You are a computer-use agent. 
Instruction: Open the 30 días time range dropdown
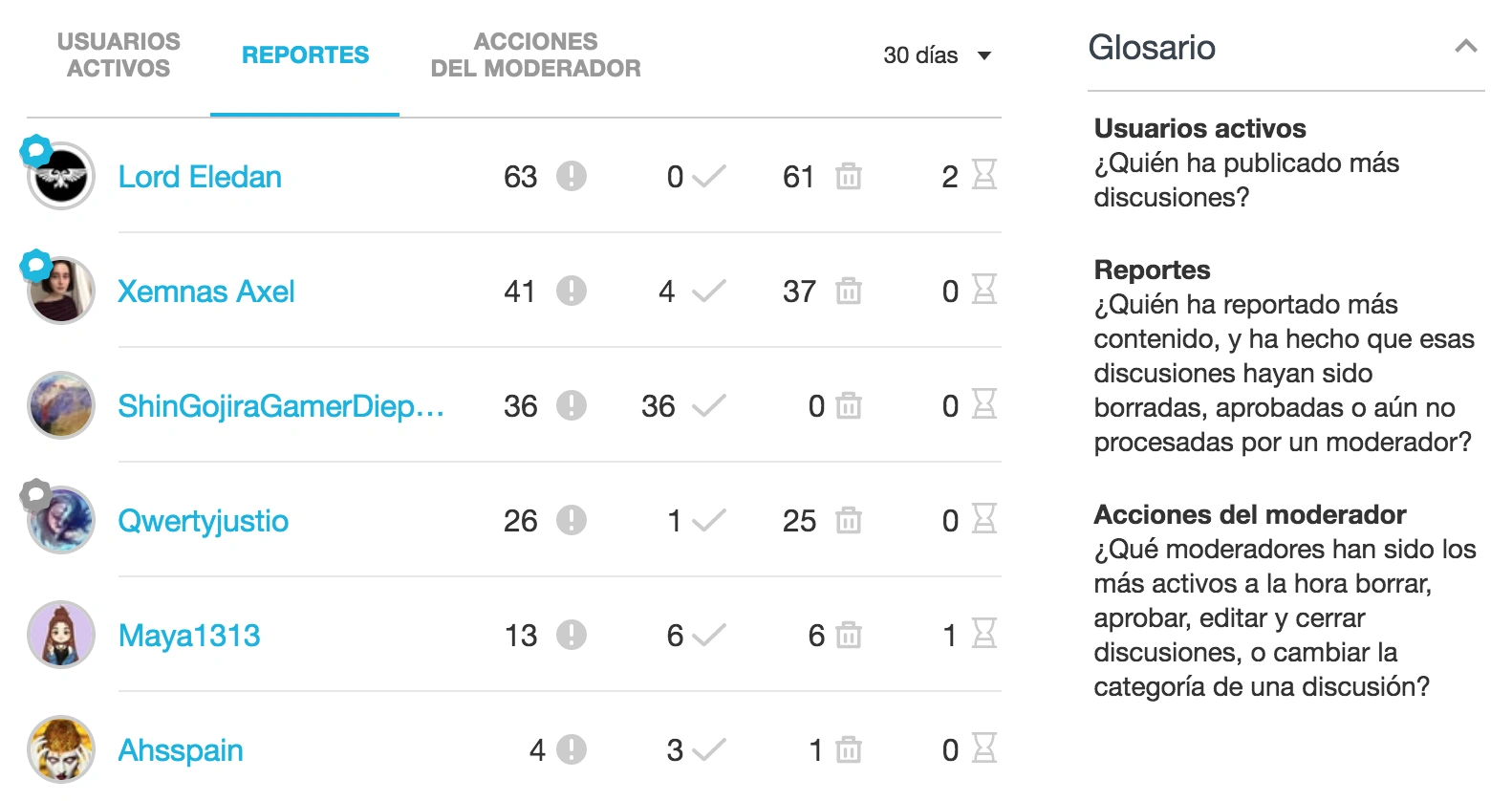point(937,55)
